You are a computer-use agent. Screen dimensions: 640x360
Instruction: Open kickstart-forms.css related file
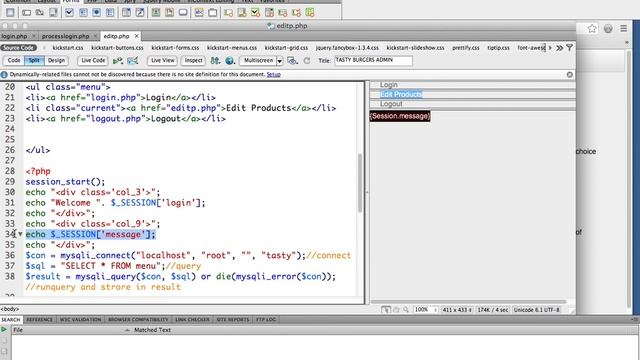pyautogui.click(x=175, y=48)
